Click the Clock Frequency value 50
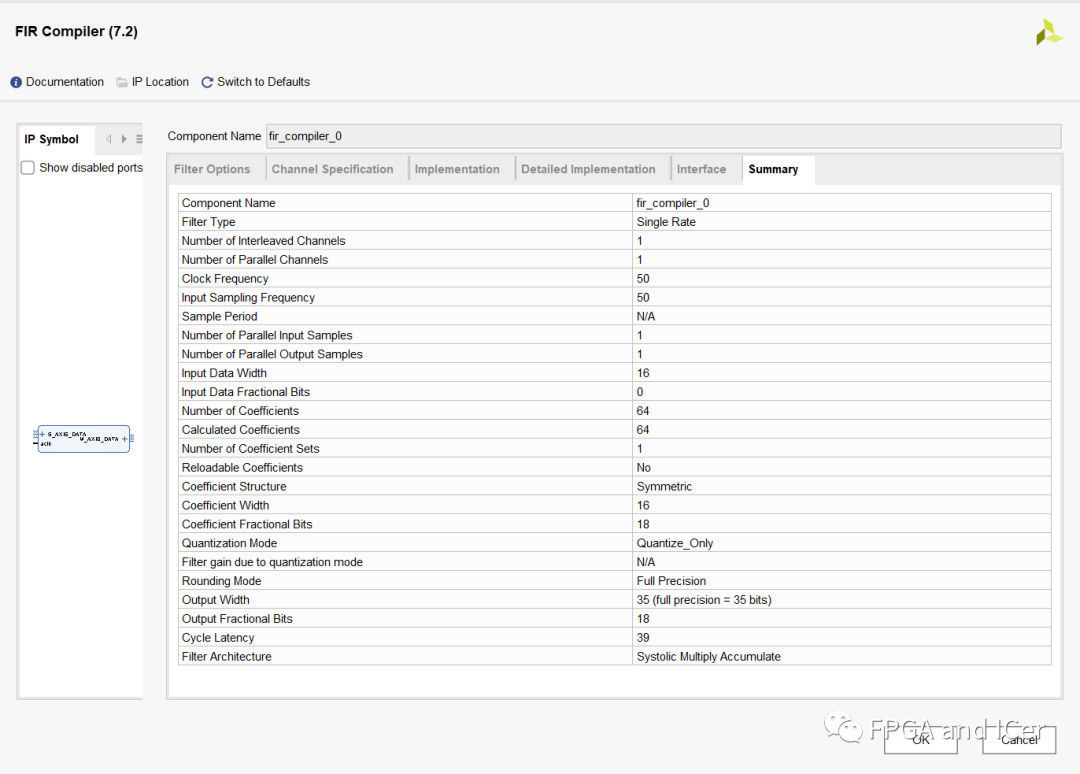This screenshot has height=774, width=1080. pos(643,279)
